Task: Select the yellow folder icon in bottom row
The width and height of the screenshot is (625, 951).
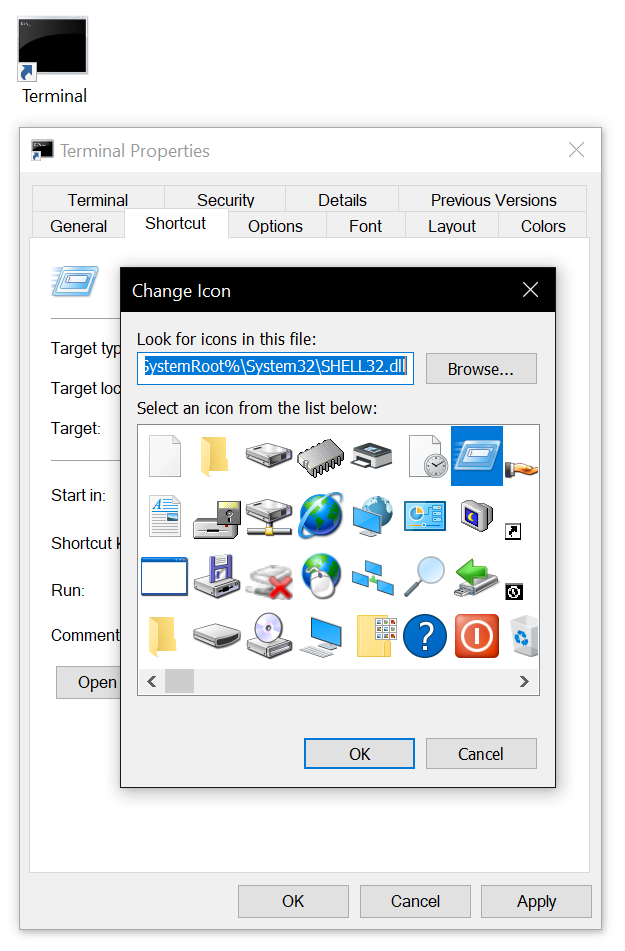Action: 163,637
